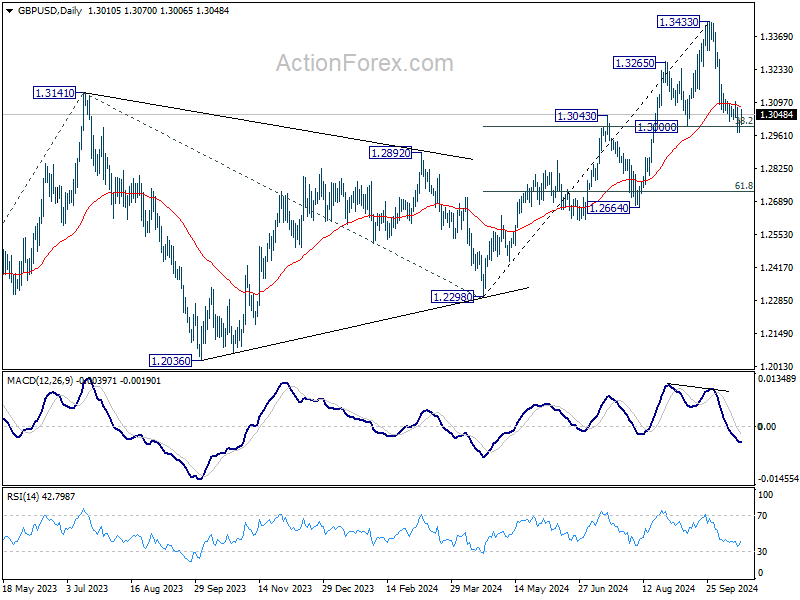Click the RSI scale value 30
800x600 pixels.
(762, 552)
